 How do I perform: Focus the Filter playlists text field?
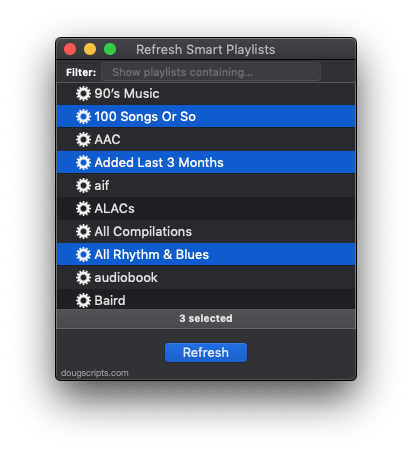211,72
